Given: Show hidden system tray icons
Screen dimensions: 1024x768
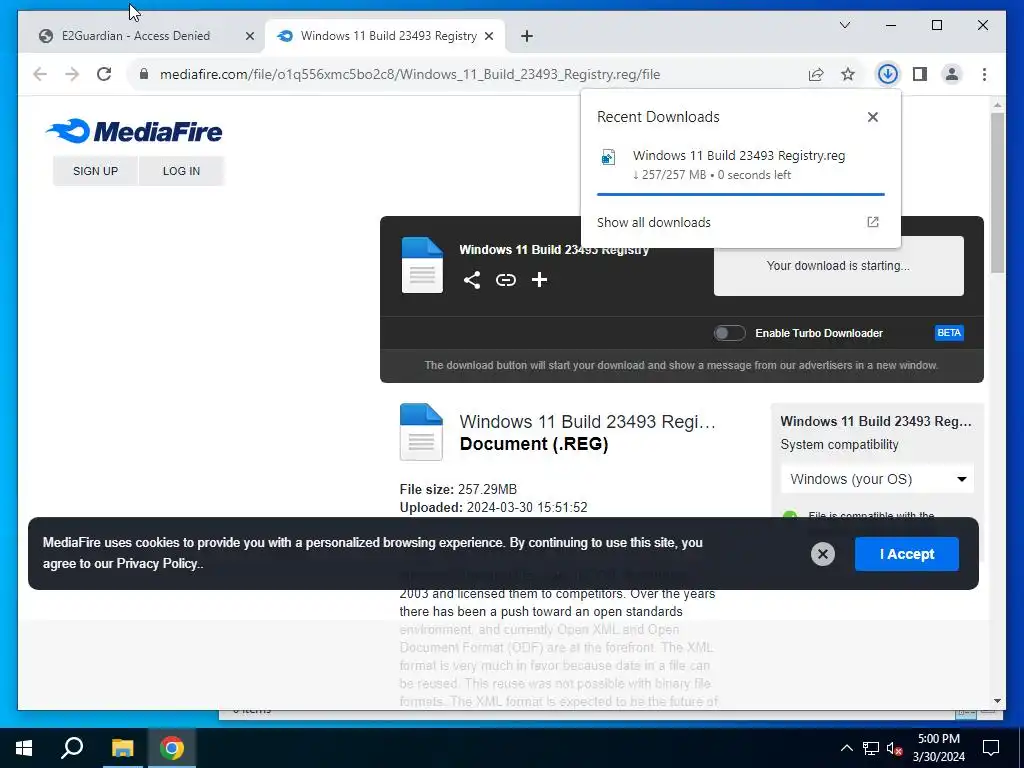Looking at the screenshot, I should tap(846, 748).
